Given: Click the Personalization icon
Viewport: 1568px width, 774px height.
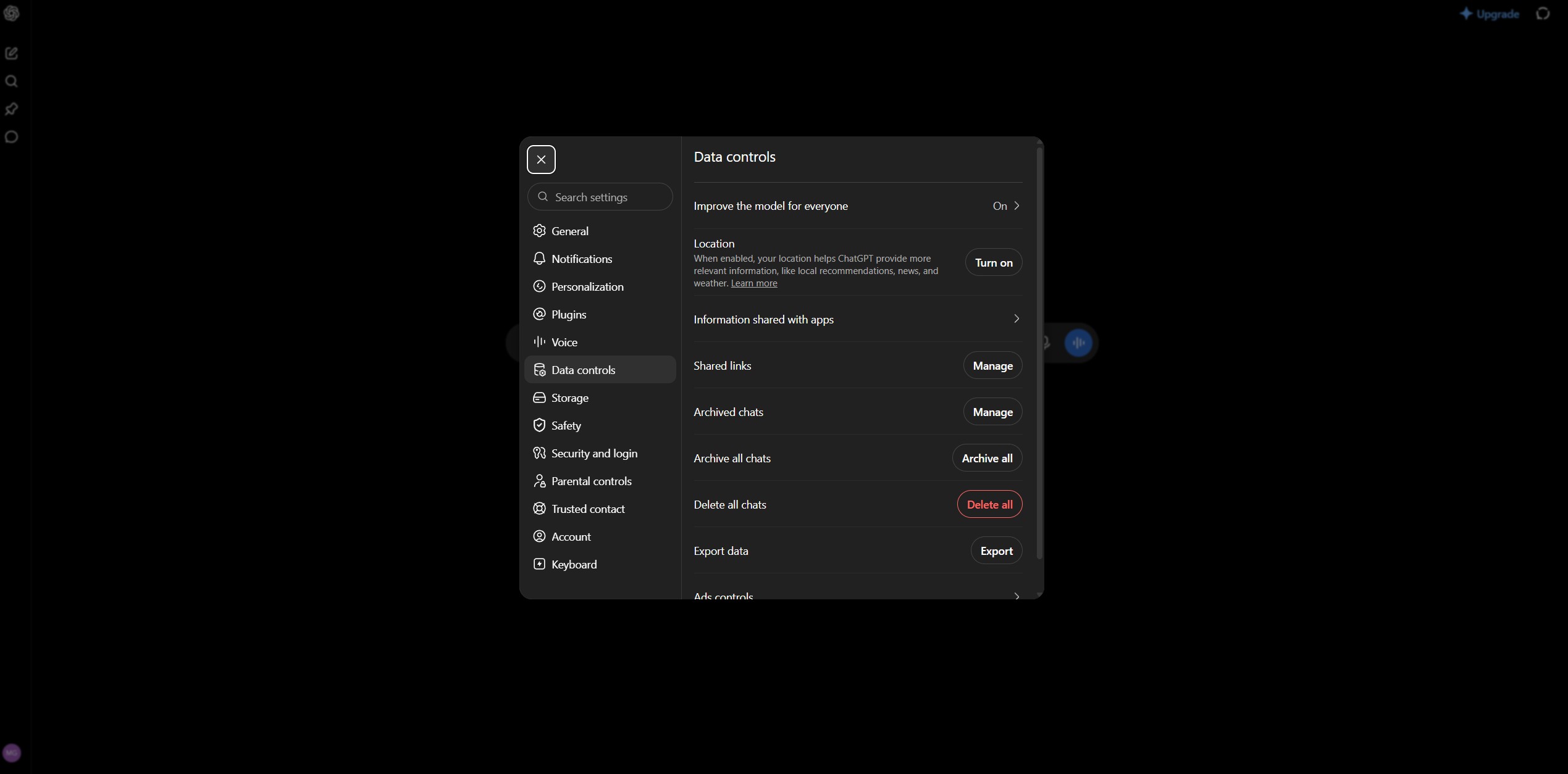Looking at the screenshot, I should (x=539, y=286).
